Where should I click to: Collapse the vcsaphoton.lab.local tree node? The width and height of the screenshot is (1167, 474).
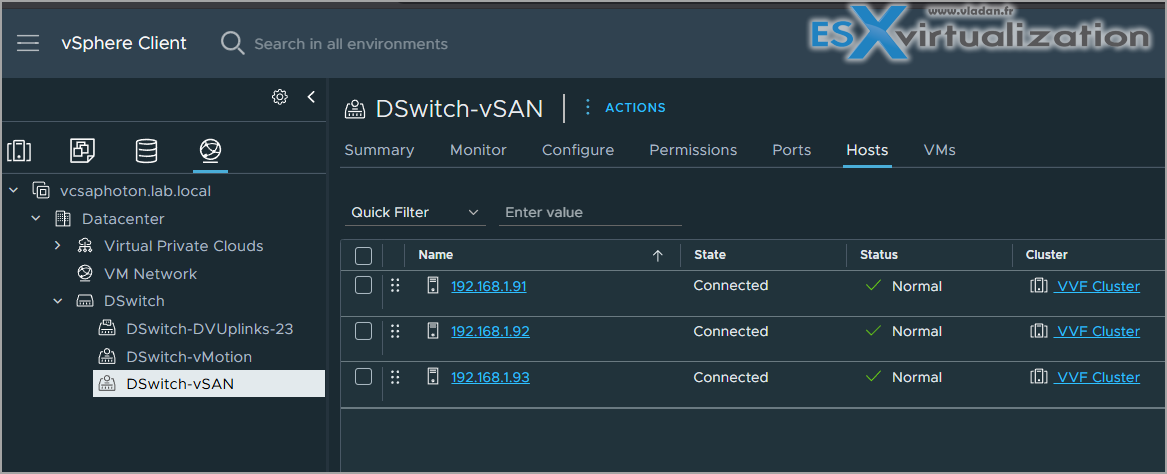[x=13, y=190]
